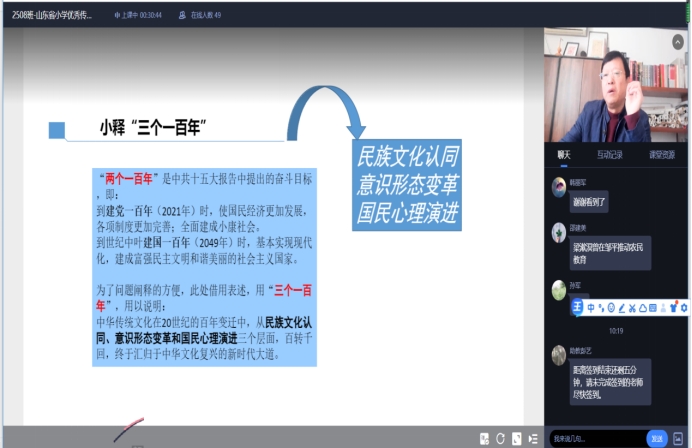Click the sign-in reminder message 距离签到结束
The width and height of the screenshot is (692, 448).
pyautogui.click(x=610, y=382)
